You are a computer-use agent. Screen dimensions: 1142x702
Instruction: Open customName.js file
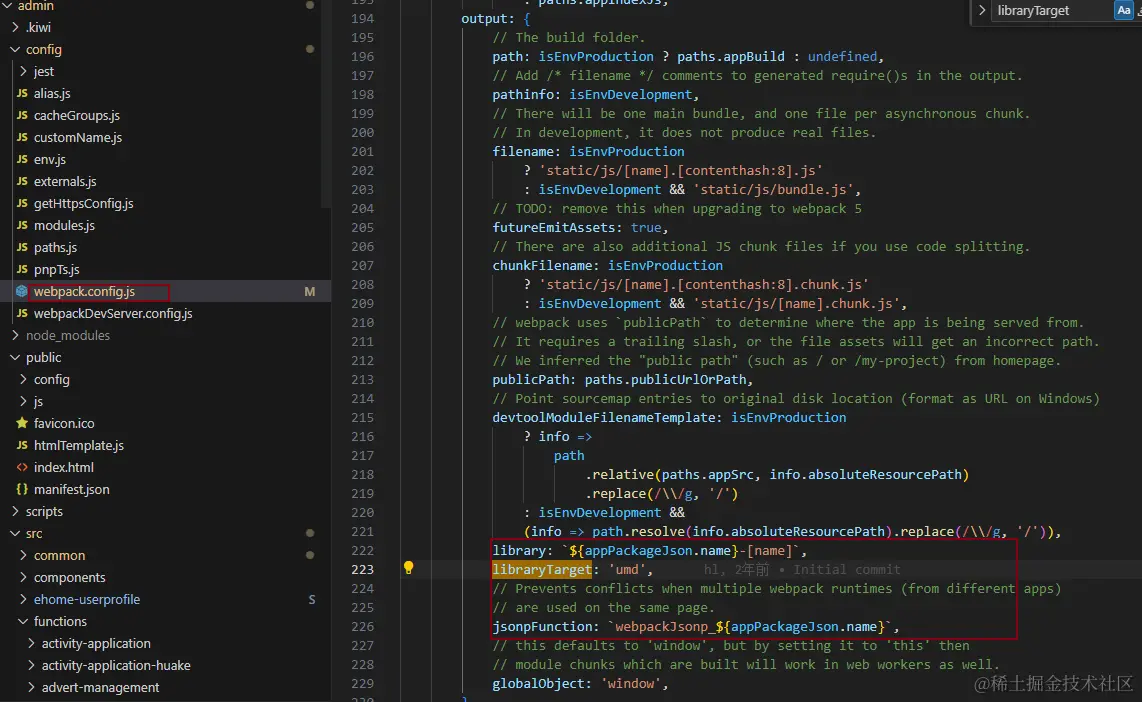[77, 137]
